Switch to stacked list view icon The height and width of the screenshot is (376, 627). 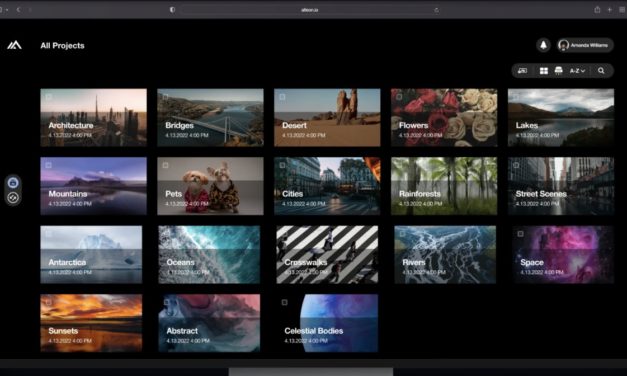click(559, 71)
